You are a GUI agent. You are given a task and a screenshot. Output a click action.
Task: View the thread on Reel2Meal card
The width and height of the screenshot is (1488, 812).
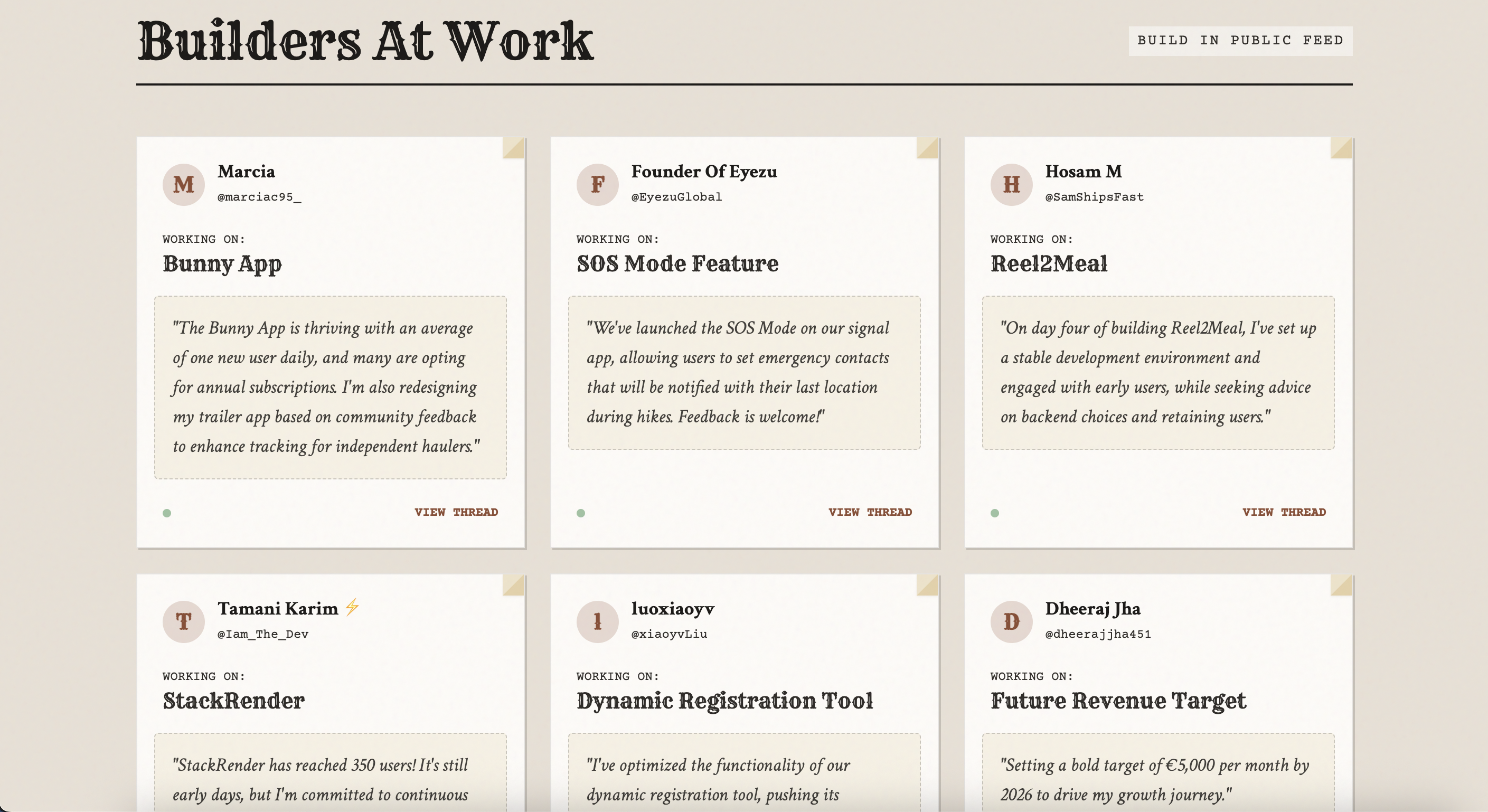1284,512
